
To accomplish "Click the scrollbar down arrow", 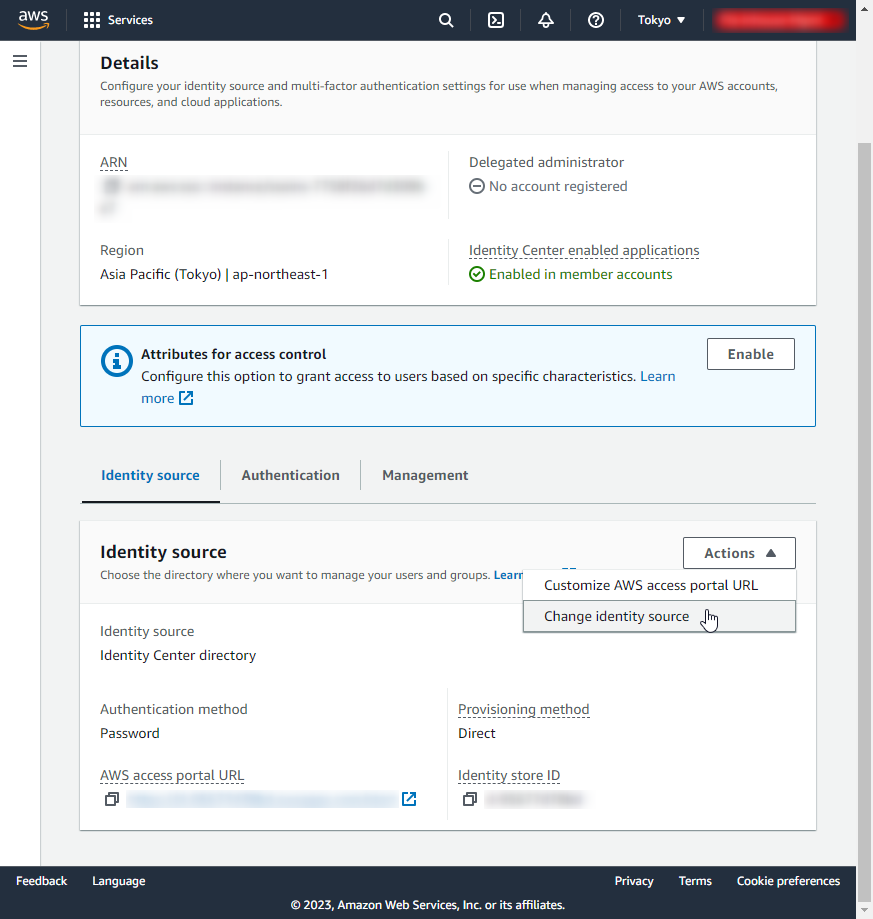I will 864,910.
